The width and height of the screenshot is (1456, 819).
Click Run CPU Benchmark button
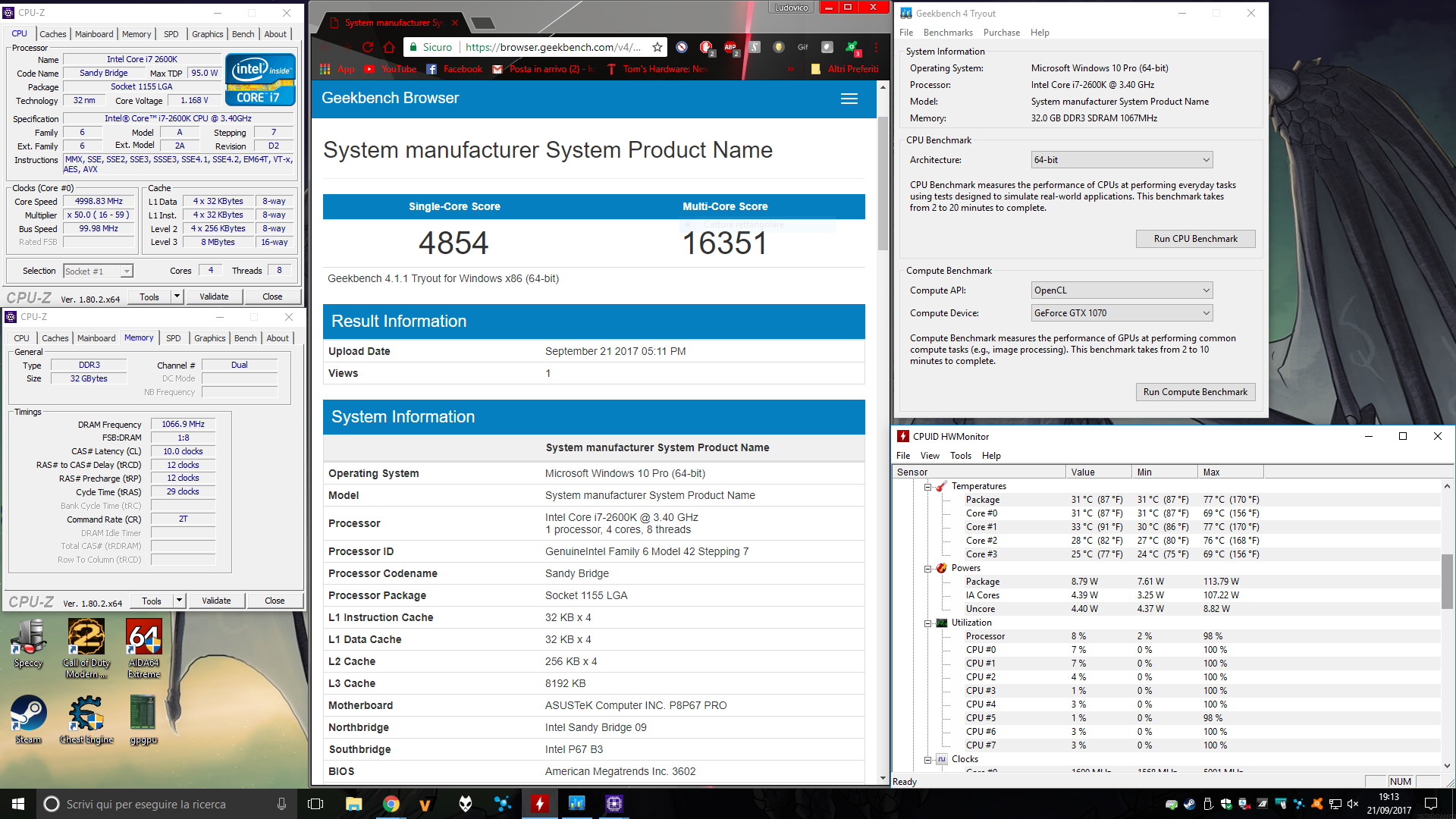pyautogui.click(x=1195, y=239)
